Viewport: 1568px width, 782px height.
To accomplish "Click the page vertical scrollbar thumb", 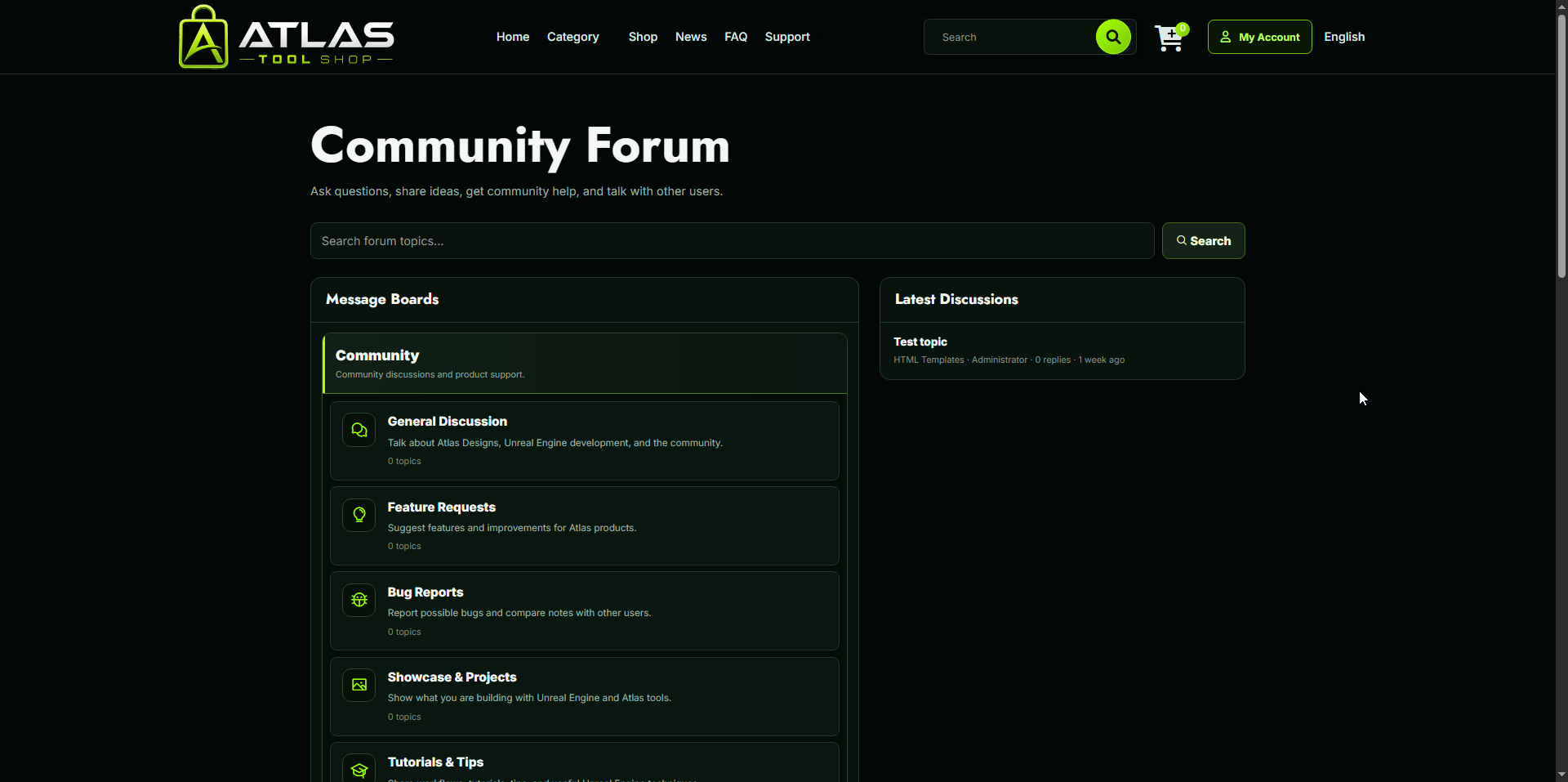I will click(1561, 147).
